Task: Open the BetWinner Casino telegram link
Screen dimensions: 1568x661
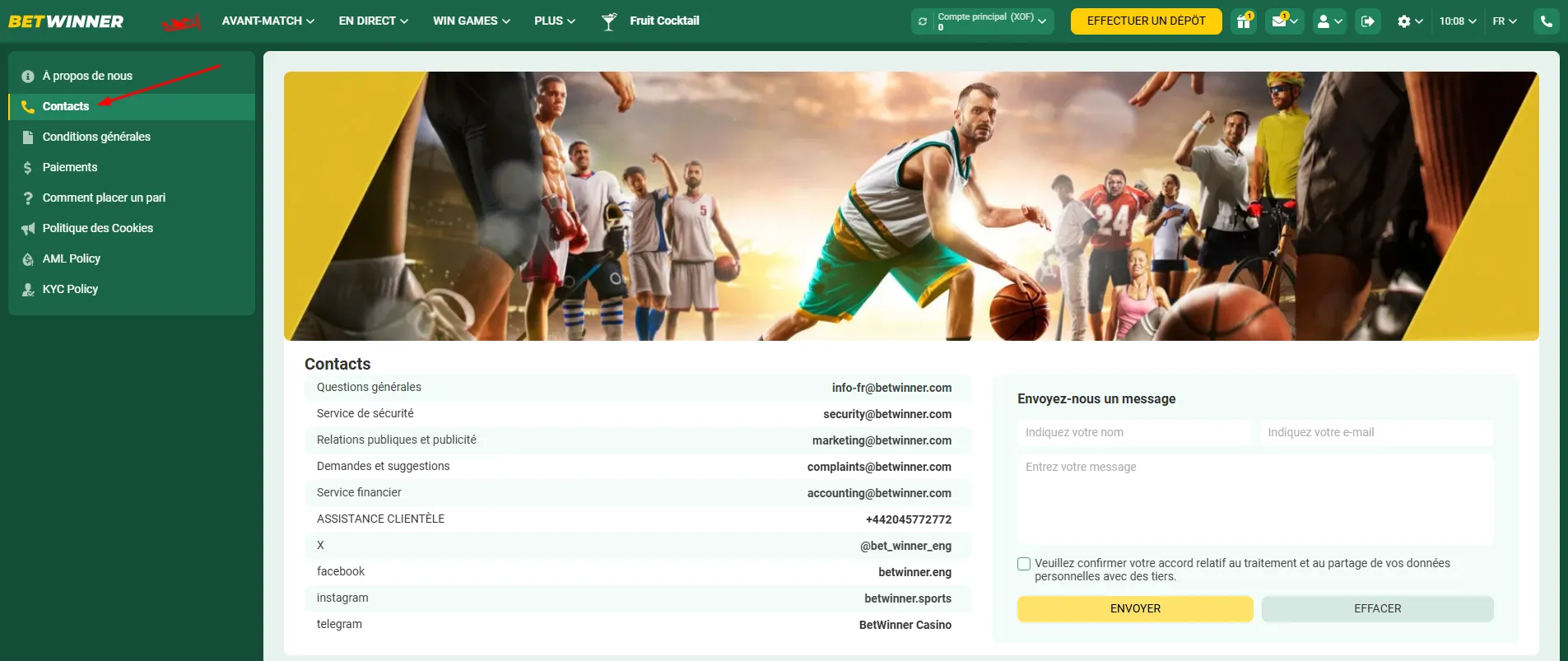Action: [905, 625]
